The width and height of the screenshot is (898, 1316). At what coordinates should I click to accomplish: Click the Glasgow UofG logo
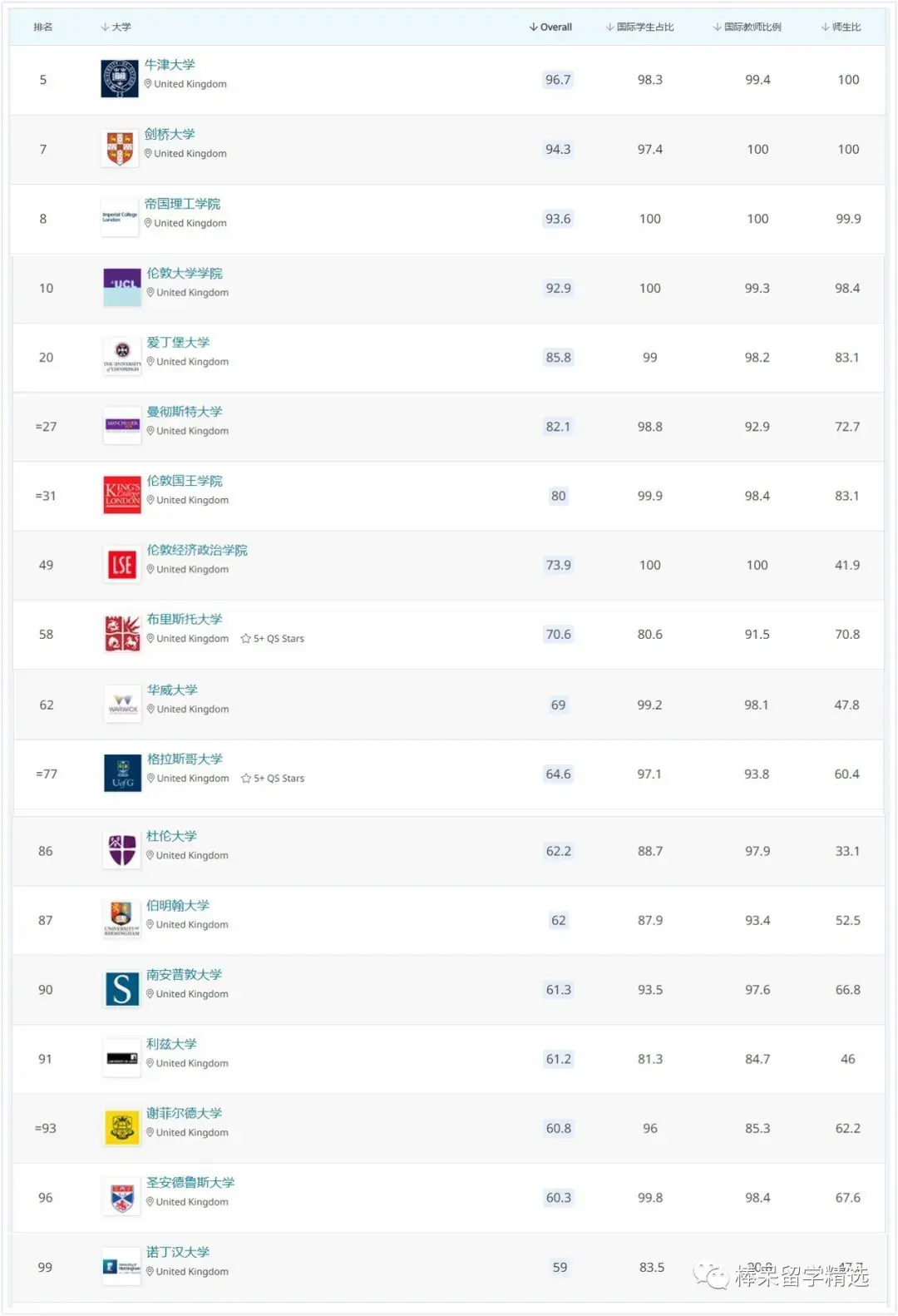click(x=122, y=774)
